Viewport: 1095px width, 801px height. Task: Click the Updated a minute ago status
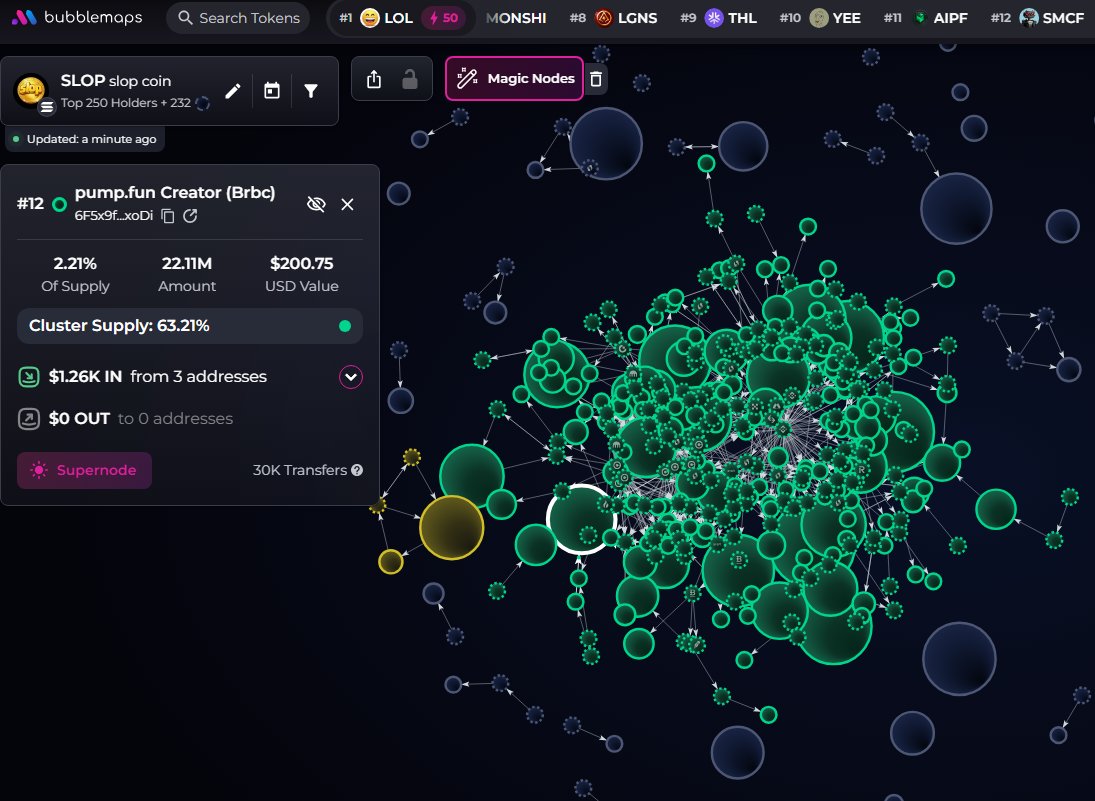pyautogui.click(x=85, y=139)
